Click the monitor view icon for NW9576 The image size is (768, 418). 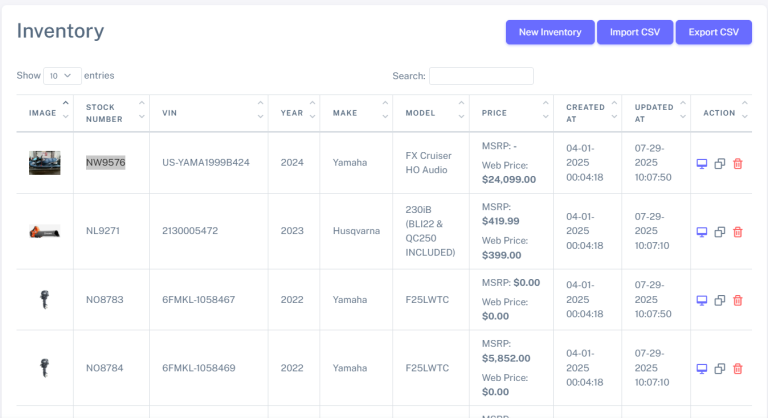click(702, 163)
